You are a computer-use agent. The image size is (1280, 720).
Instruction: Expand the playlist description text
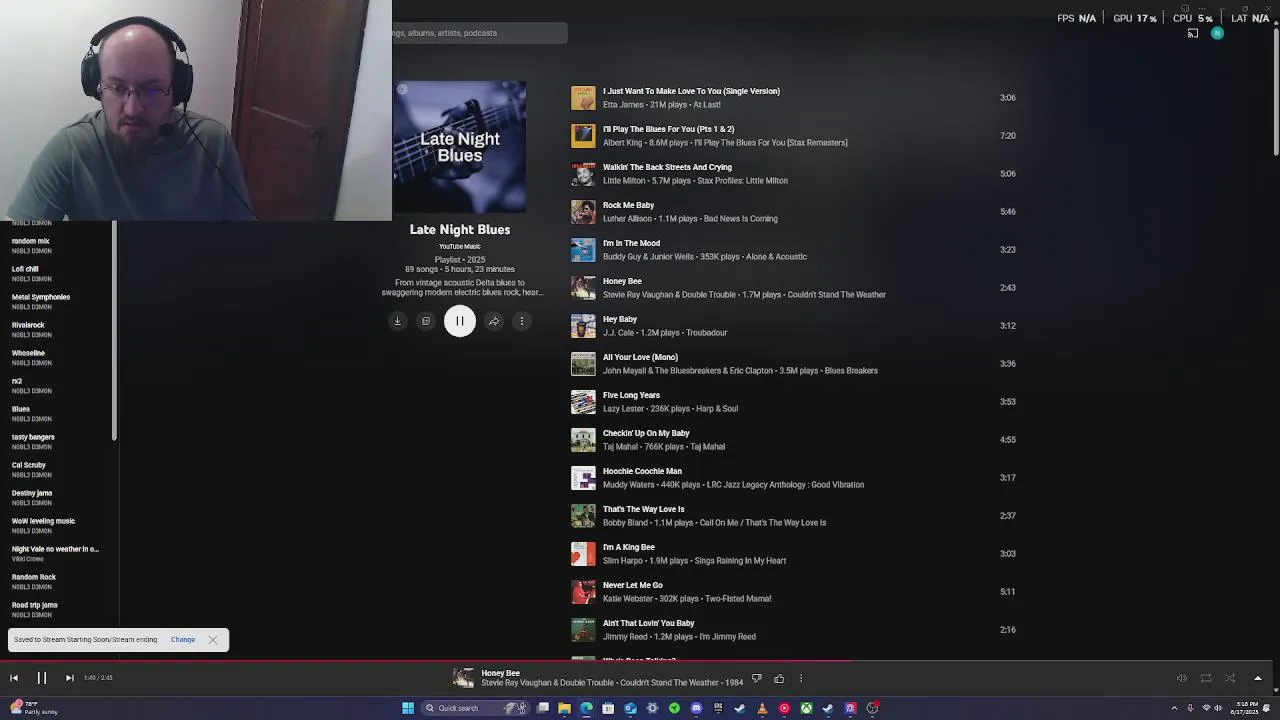click(x=461, y=288)
